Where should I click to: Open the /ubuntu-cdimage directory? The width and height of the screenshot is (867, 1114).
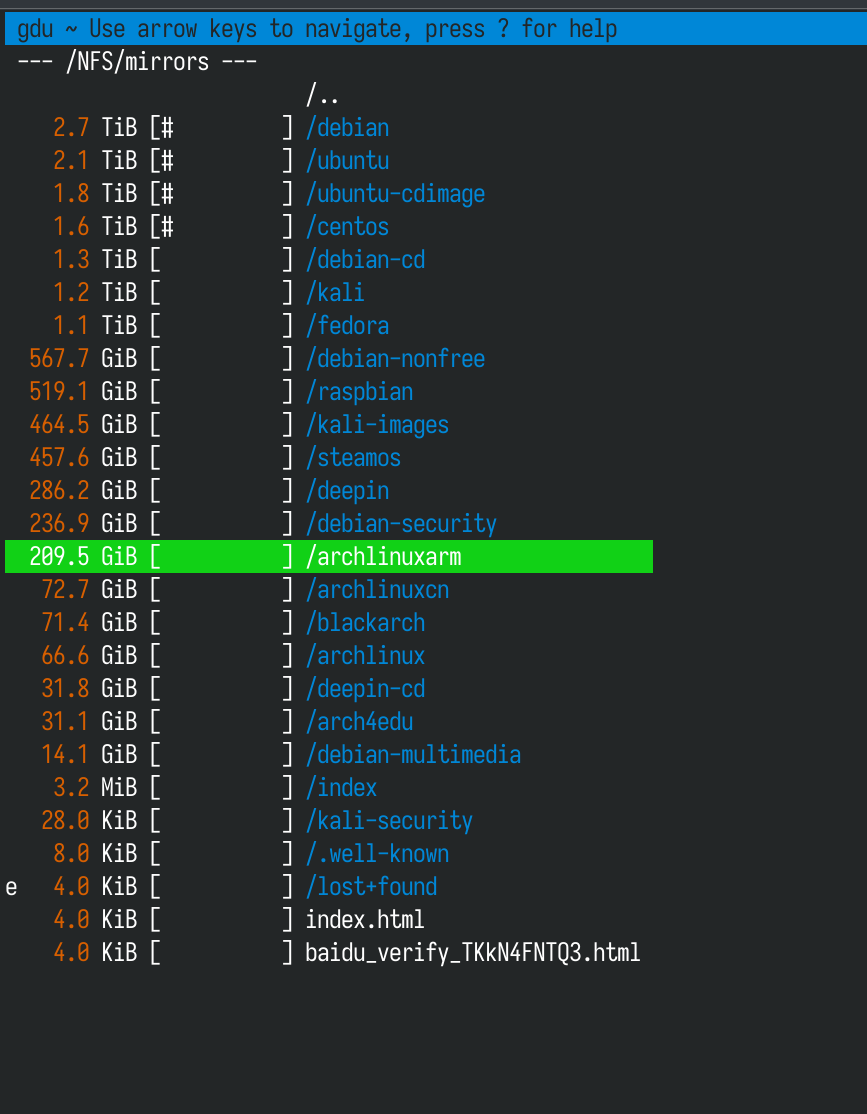[x=395, y=194]
